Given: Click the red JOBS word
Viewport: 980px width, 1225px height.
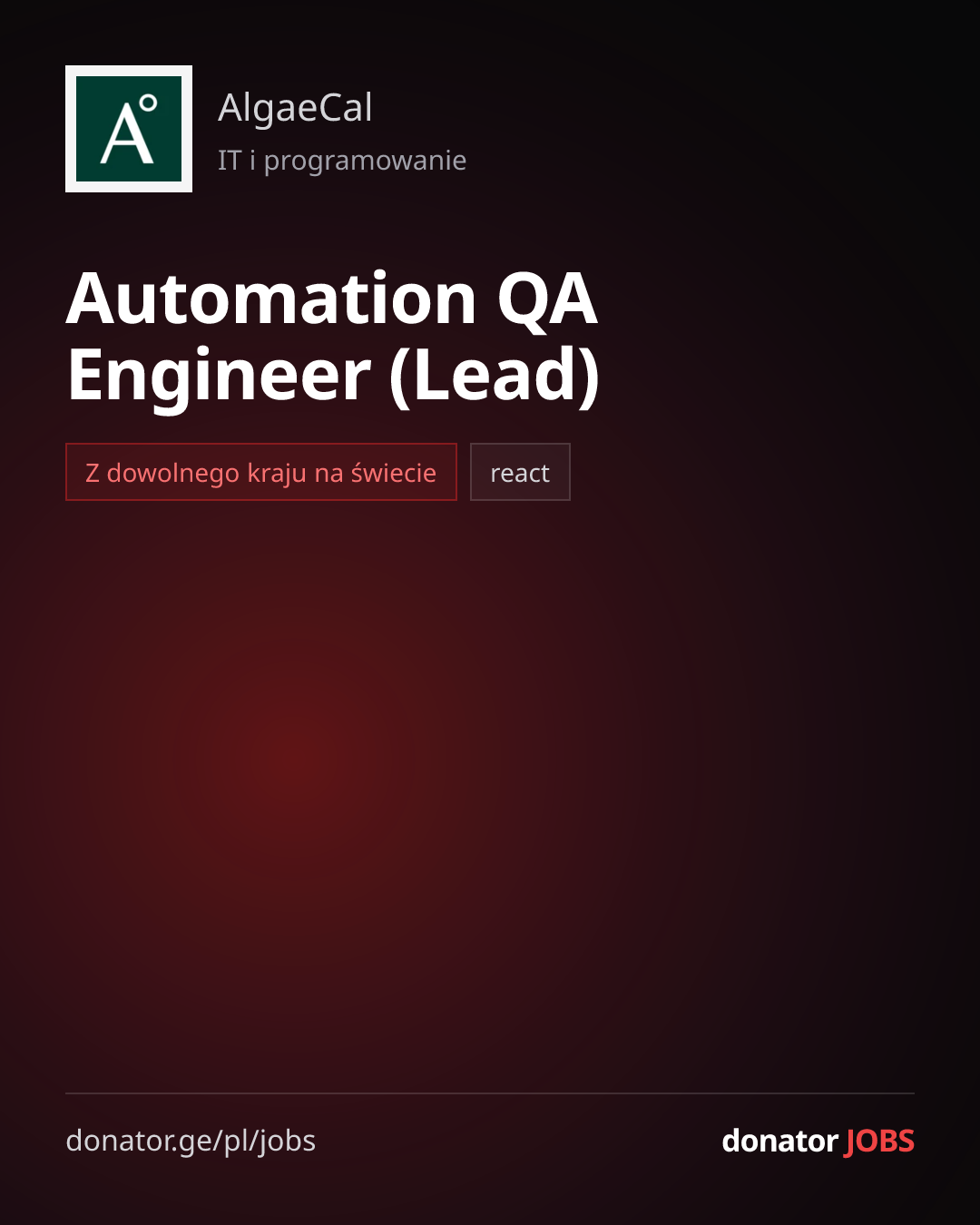Looking at the screenshot, I should tap(879, 1141).
